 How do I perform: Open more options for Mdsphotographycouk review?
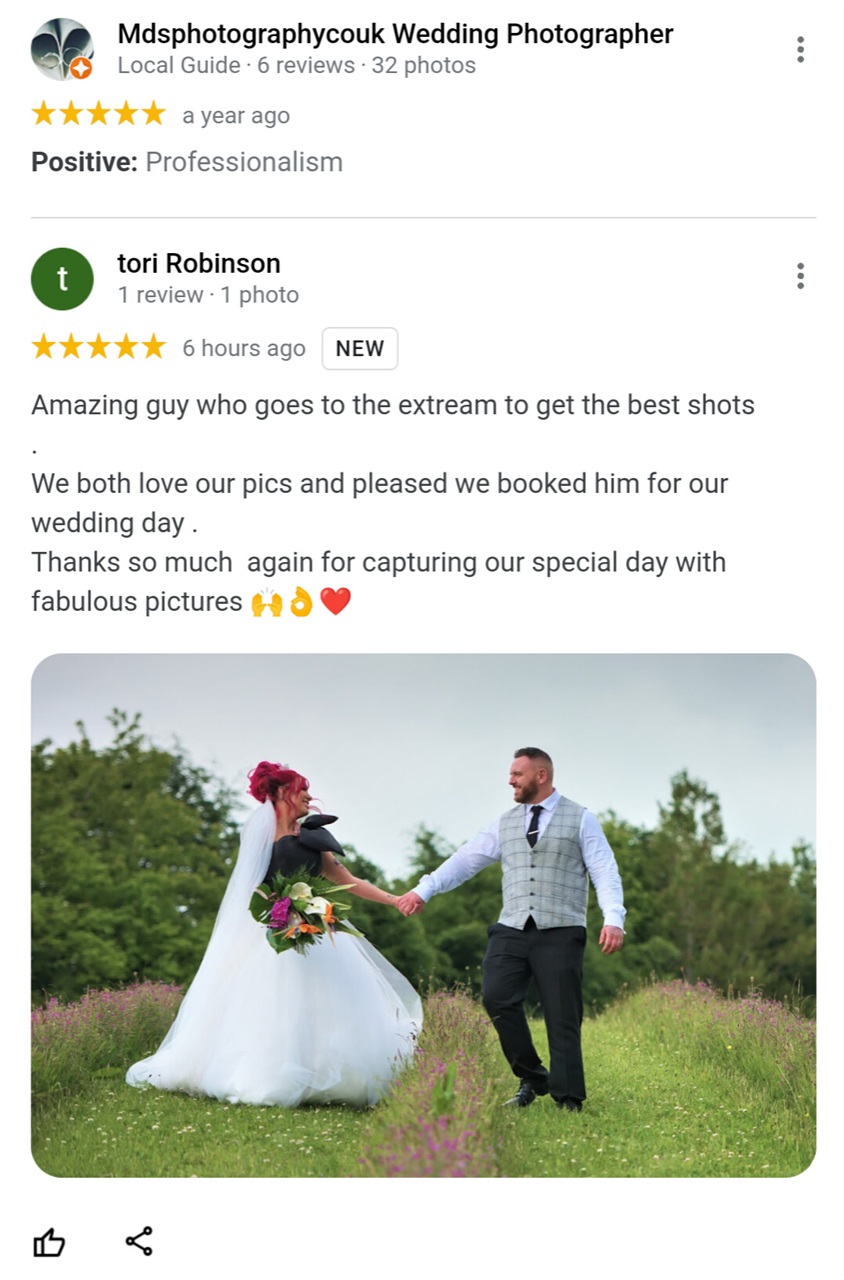pos(800,50)
